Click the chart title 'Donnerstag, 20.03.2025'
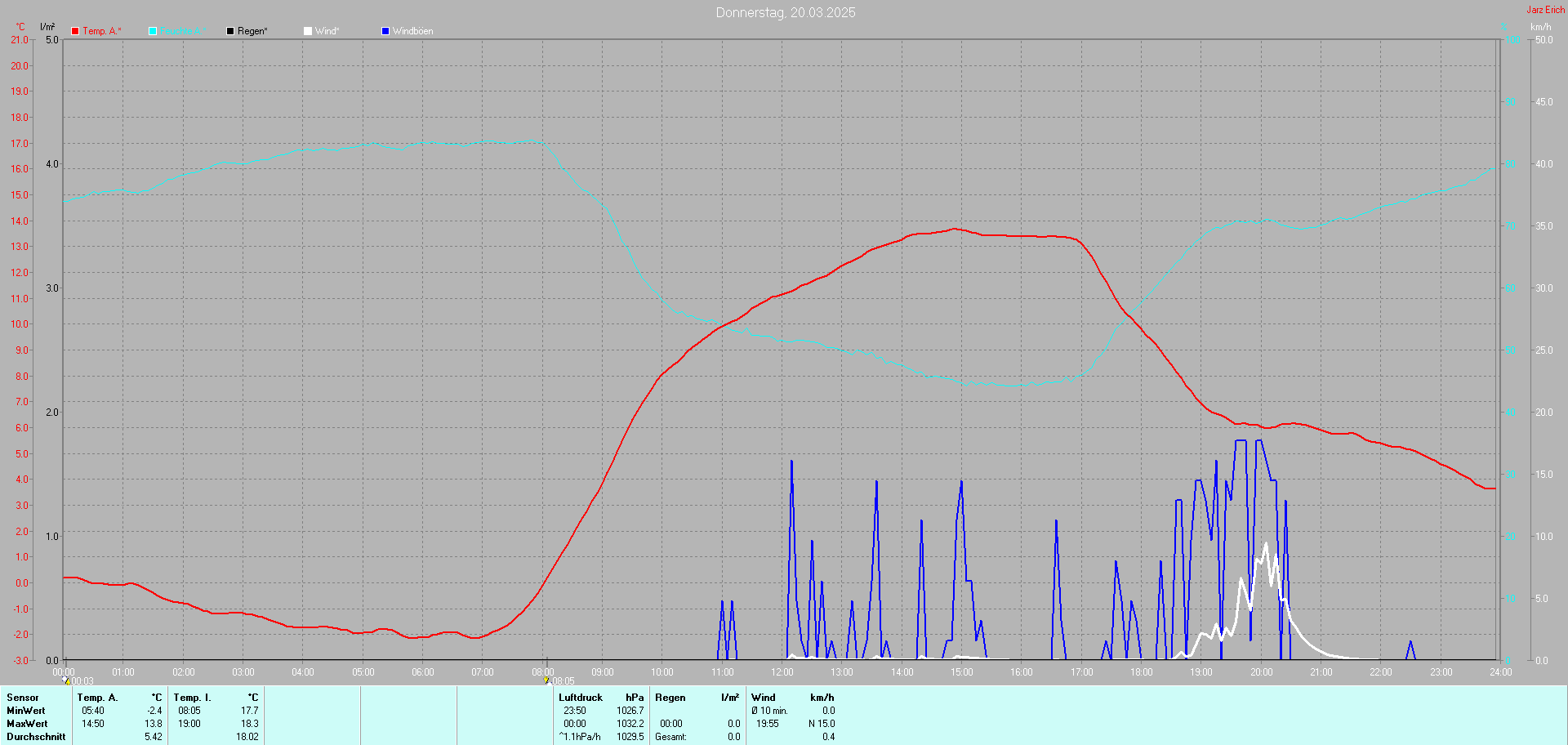The height and width of the screenshot is (745, 1568). 786,12
